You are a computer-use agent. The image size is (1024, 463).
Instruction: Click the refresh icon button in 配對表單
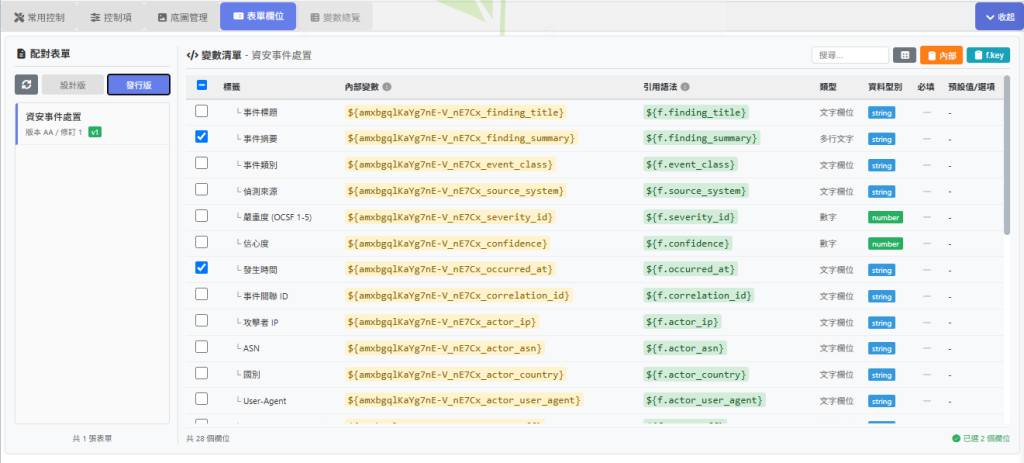(26, 85)
